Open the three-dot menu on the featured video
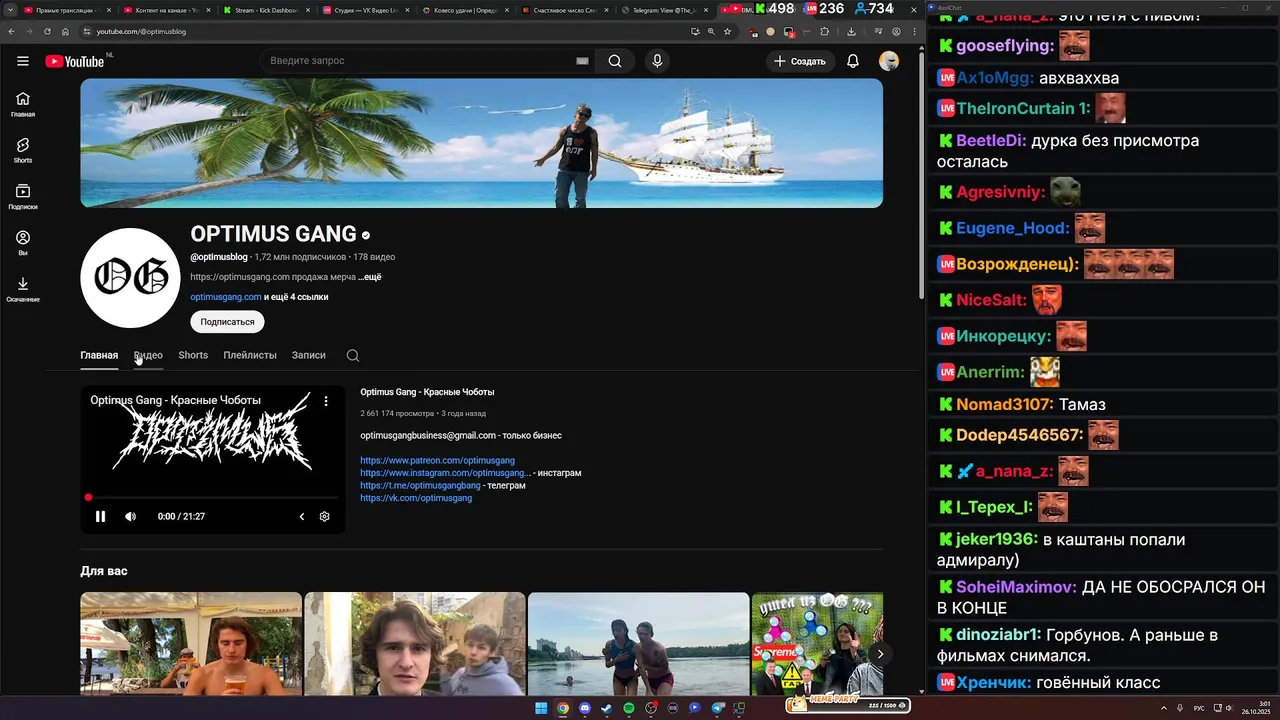Image resolution: width=1280 pixels, height=720 pixels. [x=326, y=401]
